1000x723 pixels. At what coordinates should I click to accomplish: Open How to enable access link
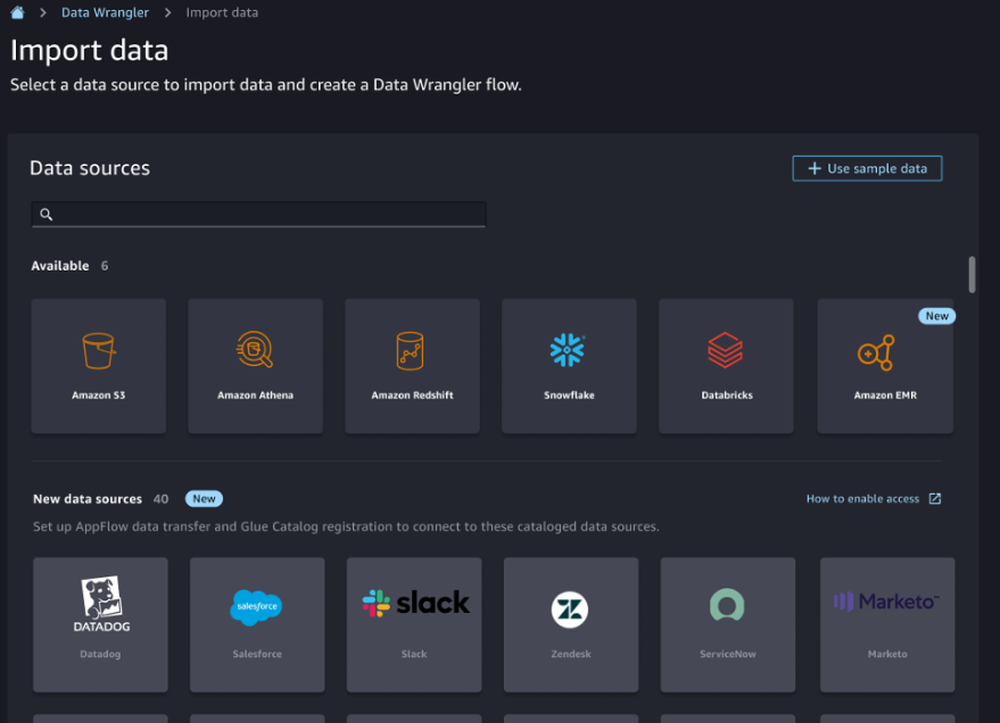[x=862, y=499]
